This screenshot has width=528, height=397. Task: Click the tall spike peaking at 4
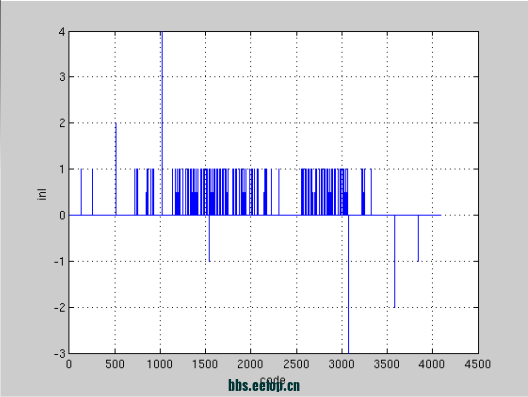coord(162,123)
